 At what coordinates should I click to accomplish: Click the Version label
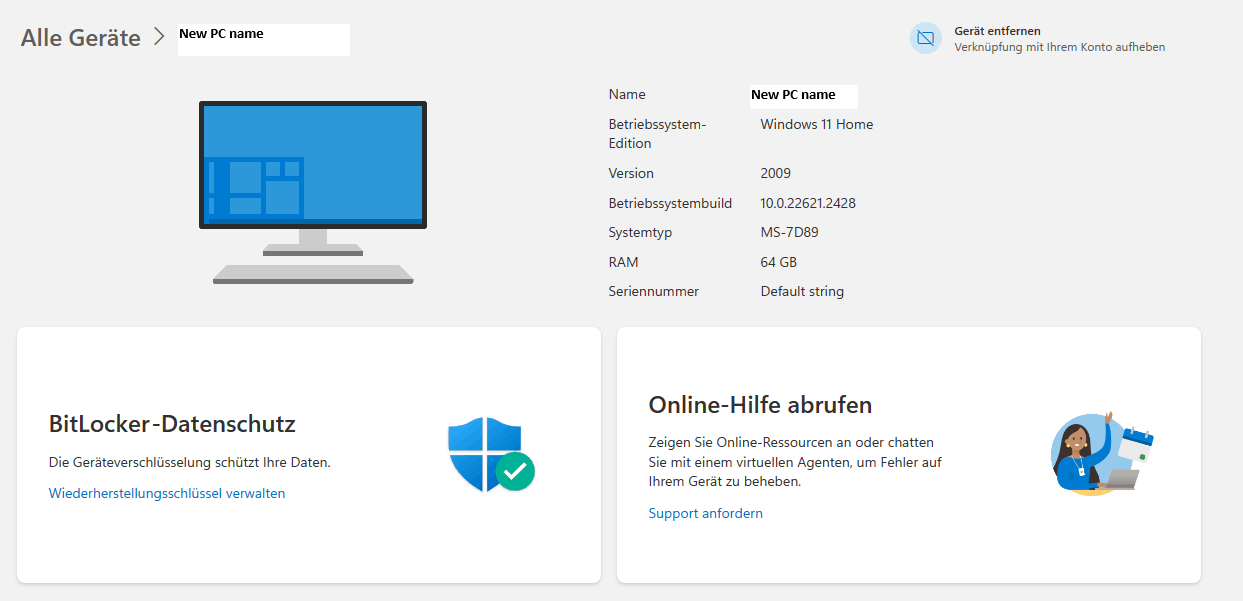tap(631, 173)
